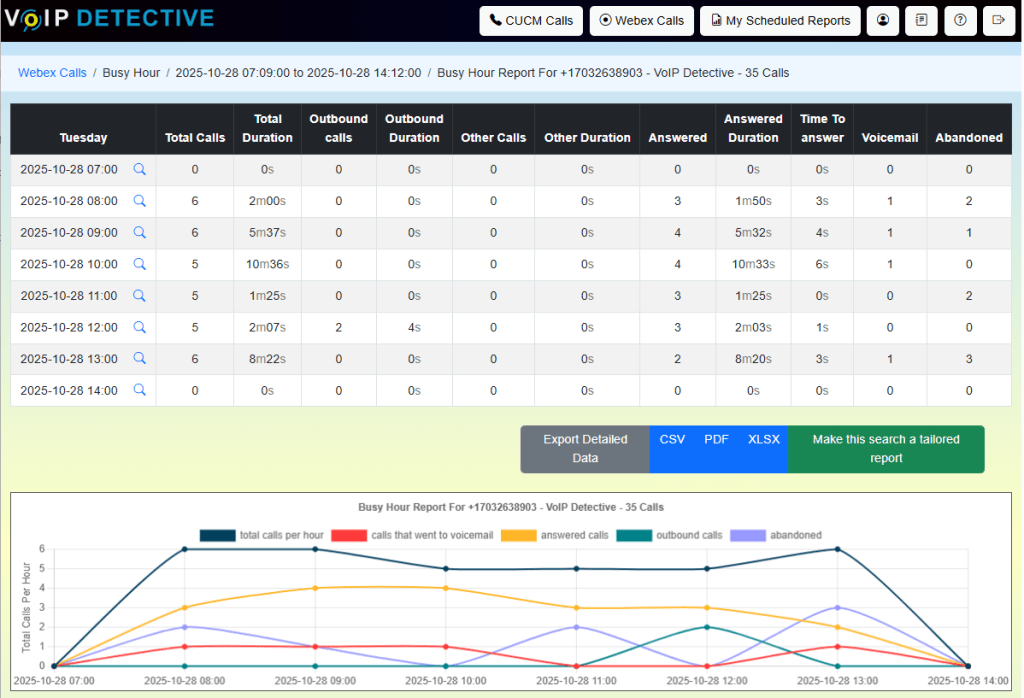Export the report as CSV
Viewport: 1024px width, 698px height.
coord(671,438)
